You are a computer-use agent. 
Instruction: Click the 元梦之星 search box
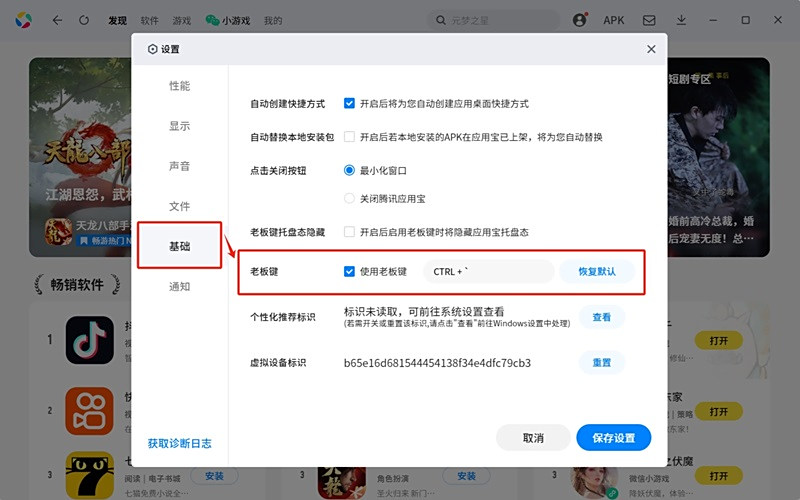coord(493,20)
